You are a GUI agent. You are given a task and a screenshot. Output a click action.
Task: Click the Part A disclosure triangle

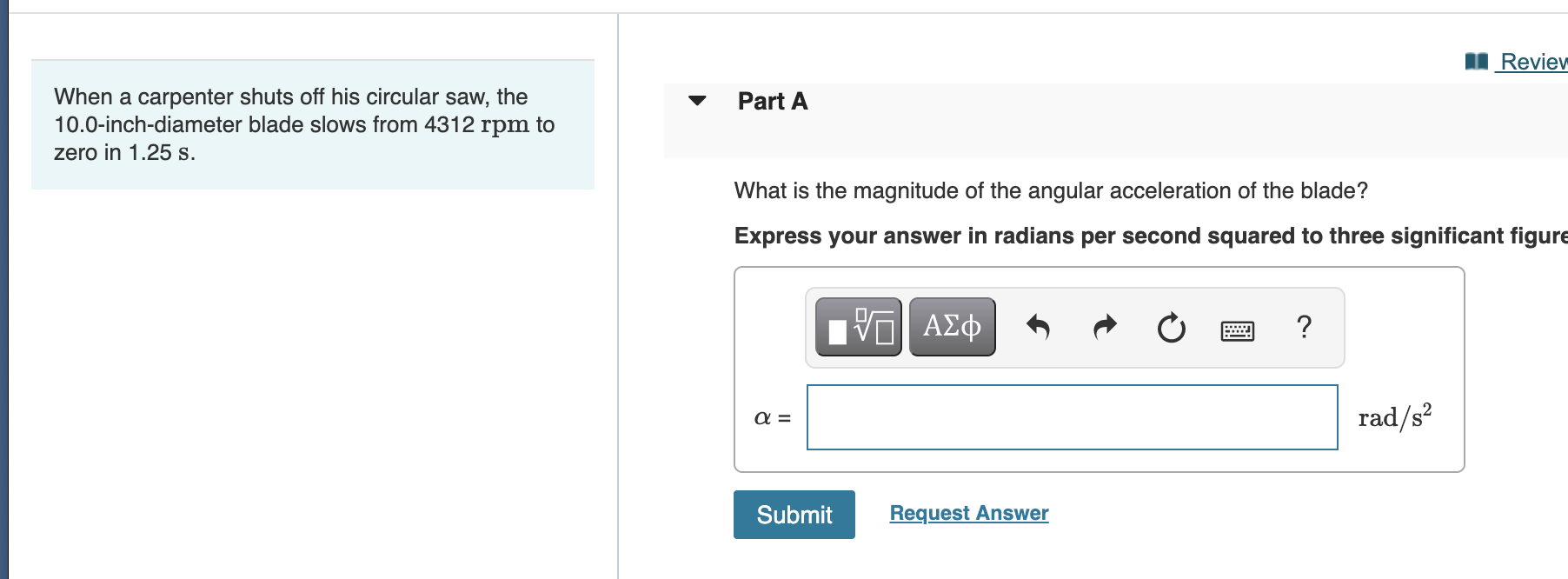pyautogui.click(x=698, y=101)
